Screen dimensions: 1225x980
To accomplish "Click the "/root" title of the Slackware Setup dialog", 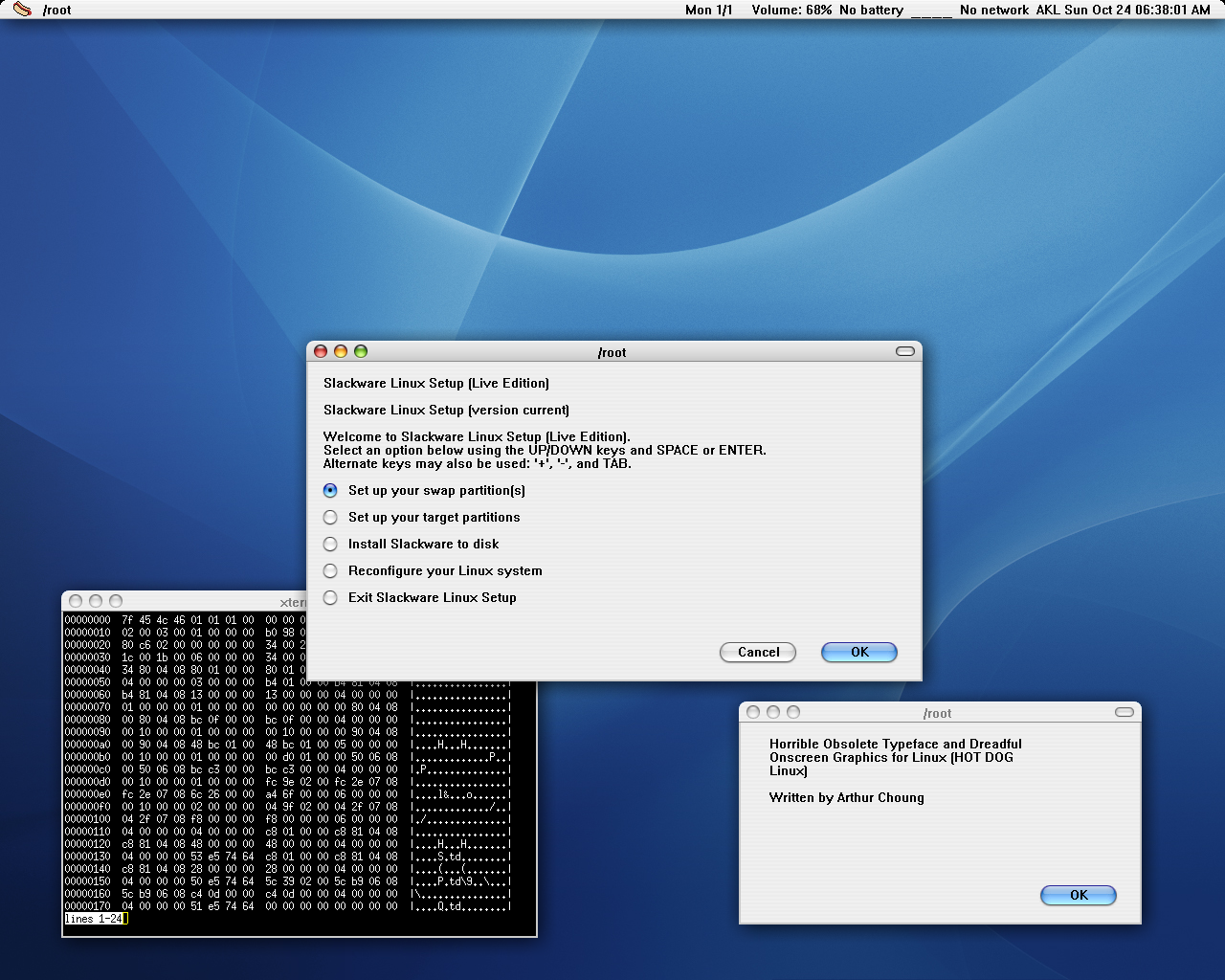I will click(x=612, y=352).
